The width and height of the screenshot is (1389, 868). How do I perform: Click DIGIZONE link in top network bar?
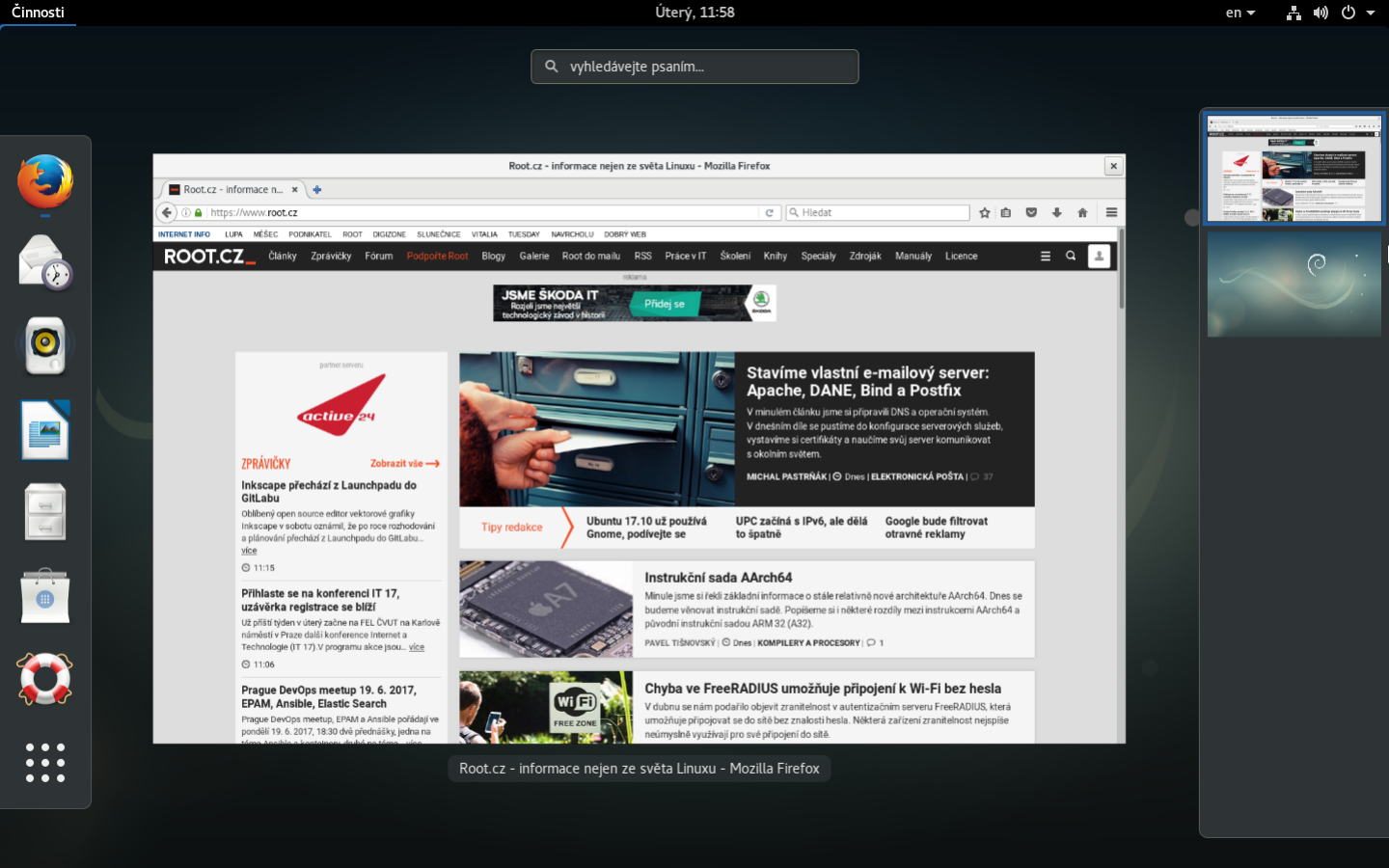click(x=390, y=234)
